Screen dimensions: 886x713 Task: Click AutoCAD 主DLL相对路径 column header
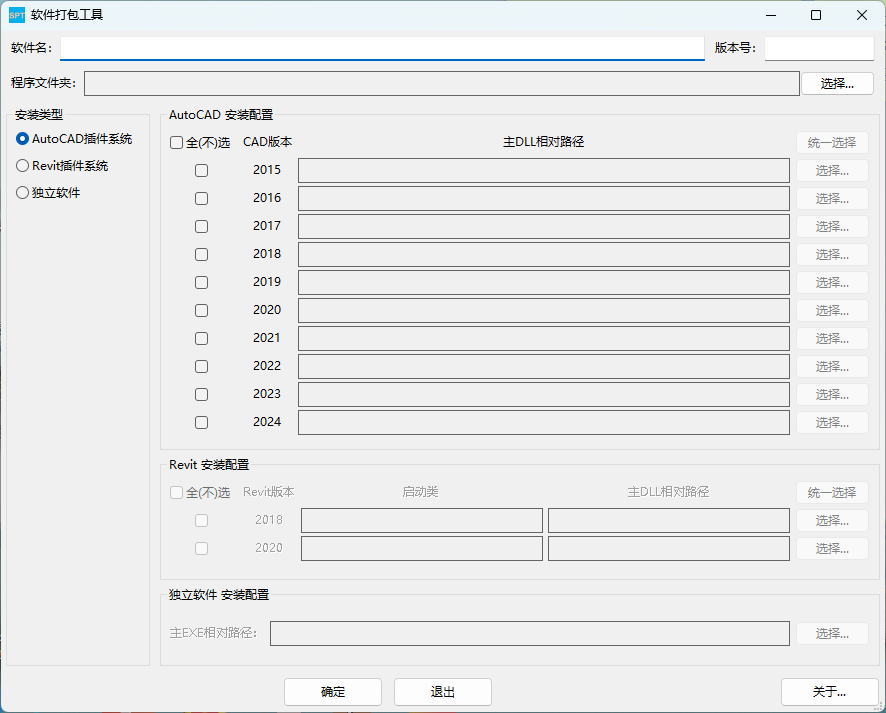pyautogui.click(x=544, y=142)
